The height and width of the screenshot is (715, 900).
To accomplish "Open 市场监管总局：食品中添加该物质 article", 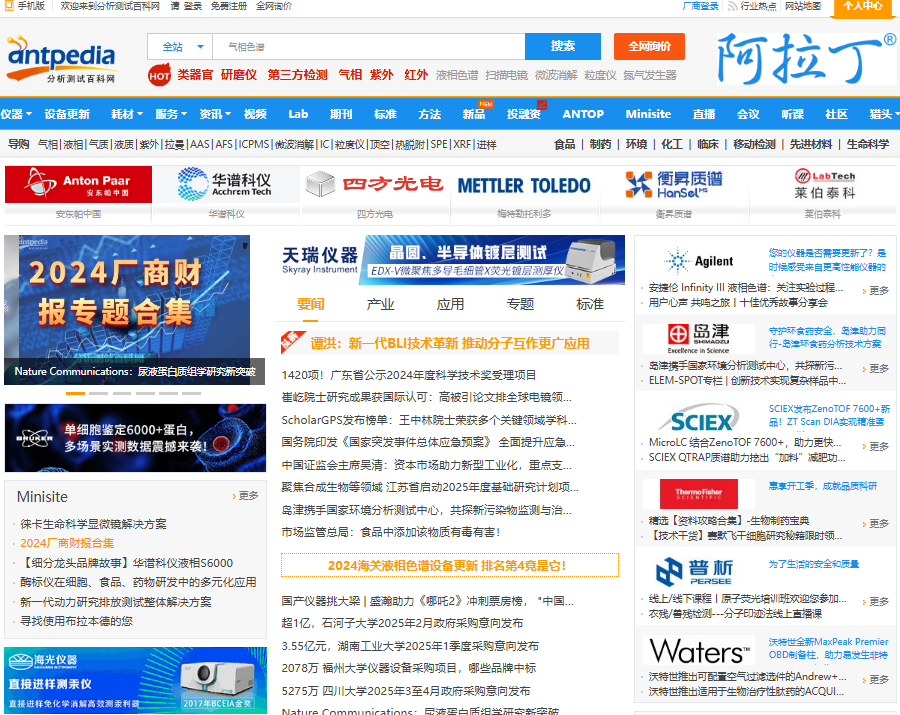I will coord(390,533).
